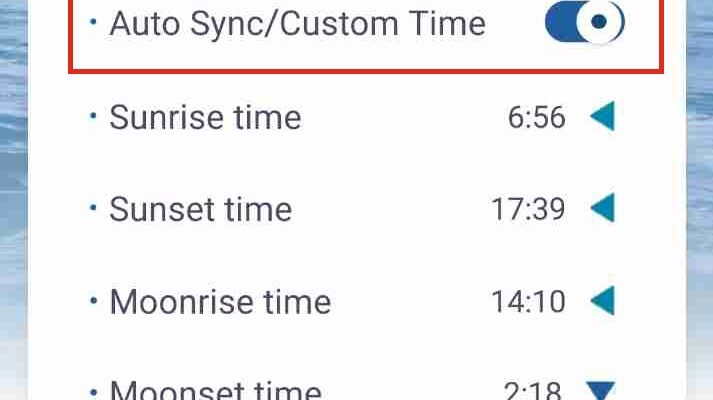Expand the Moonrise time arrow
The height and width of the screenshot is (400, 713).
click(x=601, y=301)
